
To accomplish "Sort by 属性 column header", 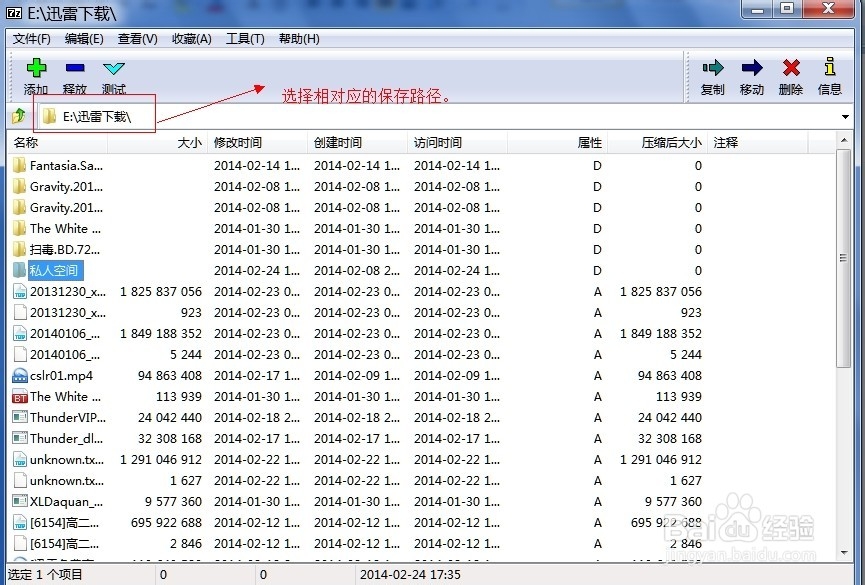I will click(x=557, y=143).
